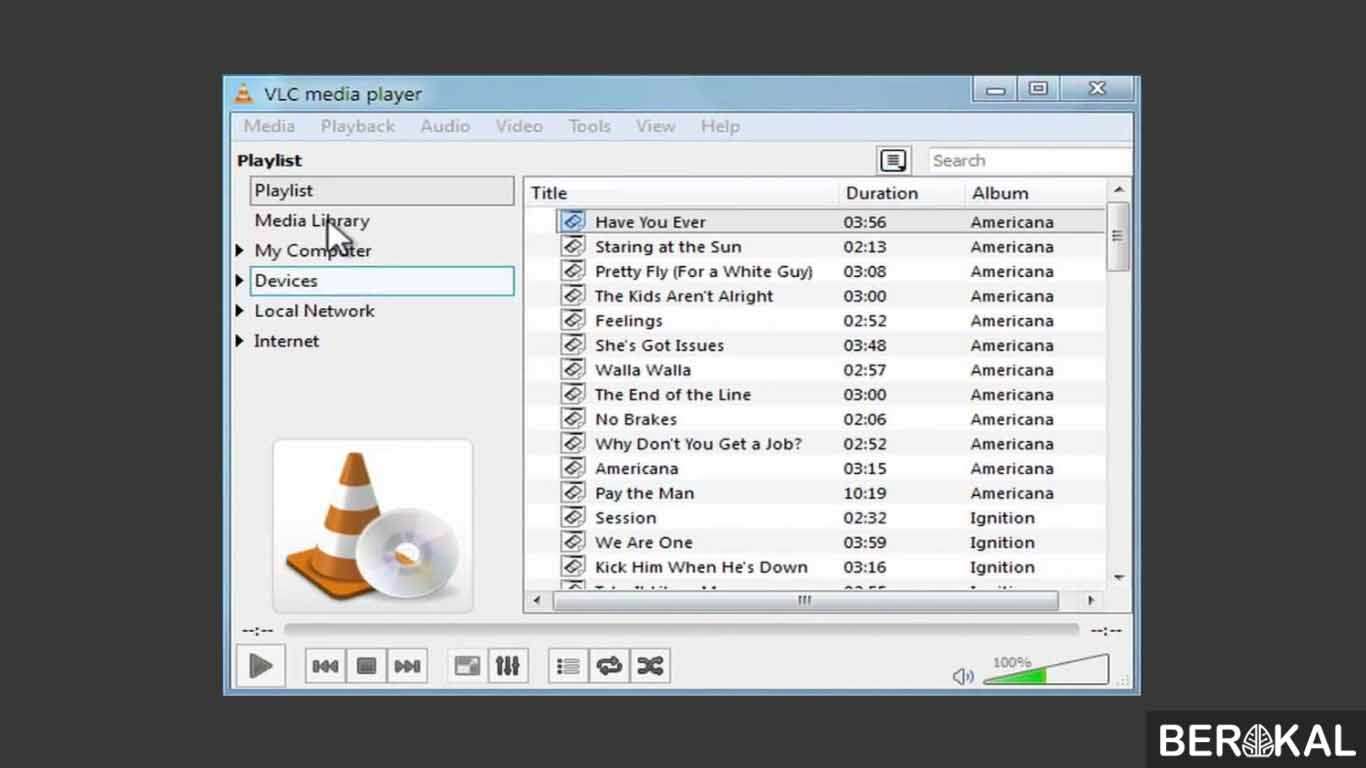Open the Media menu
The width and height of the screenshot is (1366, 768).
268,126
